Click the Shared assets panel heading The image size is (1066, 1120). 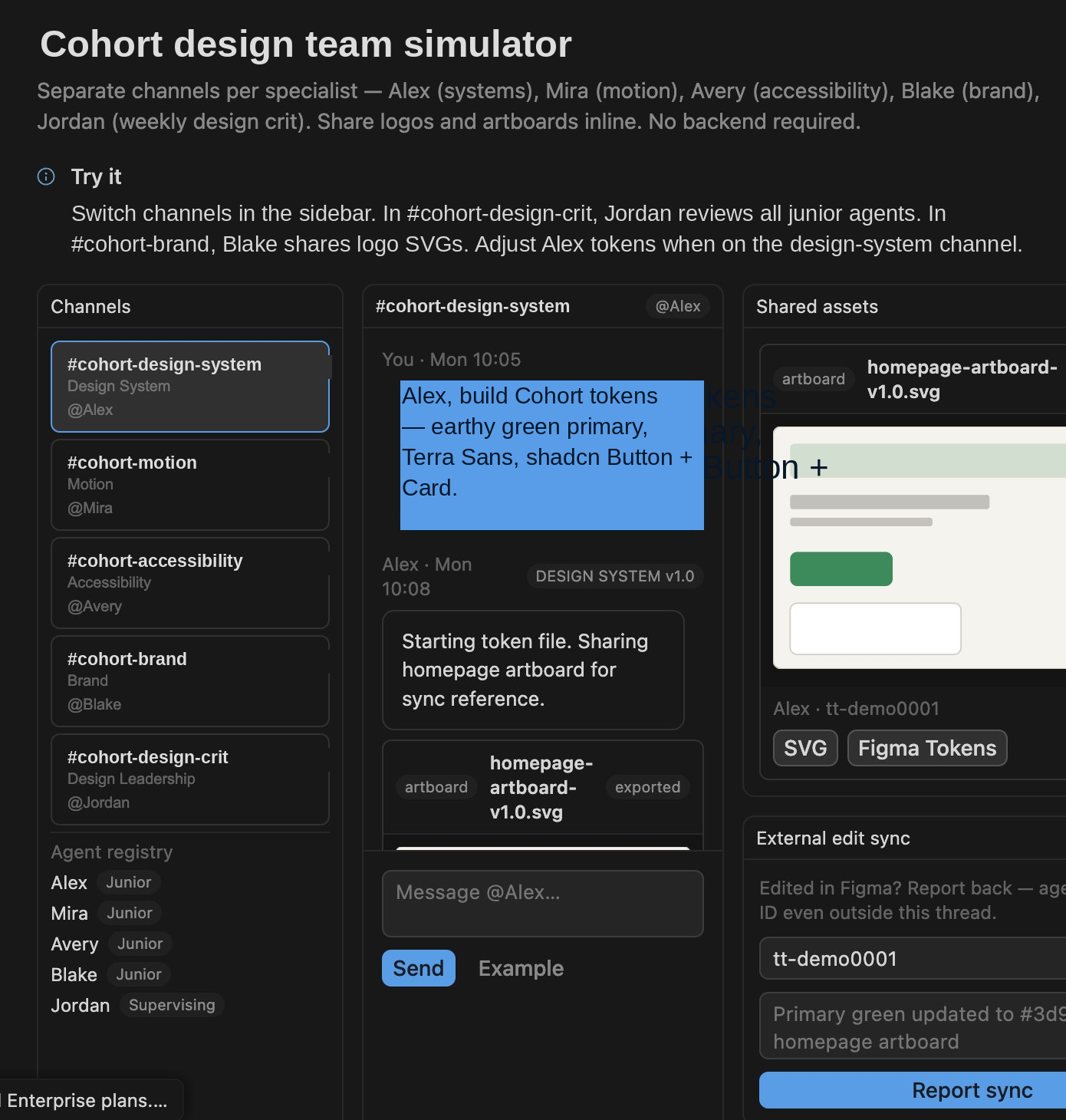click(x=817, y=307)
